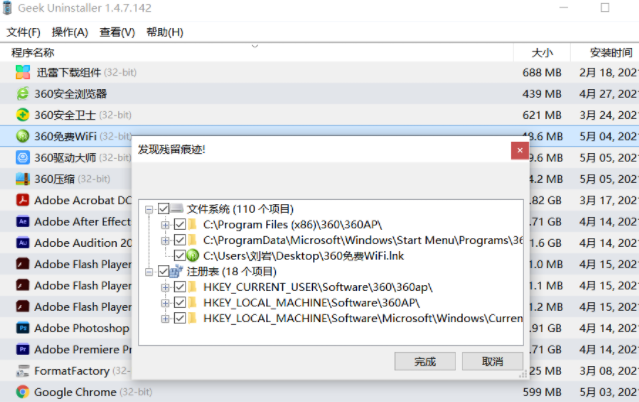Click the folder icon for C:\Program Files (x86)\360\360AP

click(x=192, y=224)
